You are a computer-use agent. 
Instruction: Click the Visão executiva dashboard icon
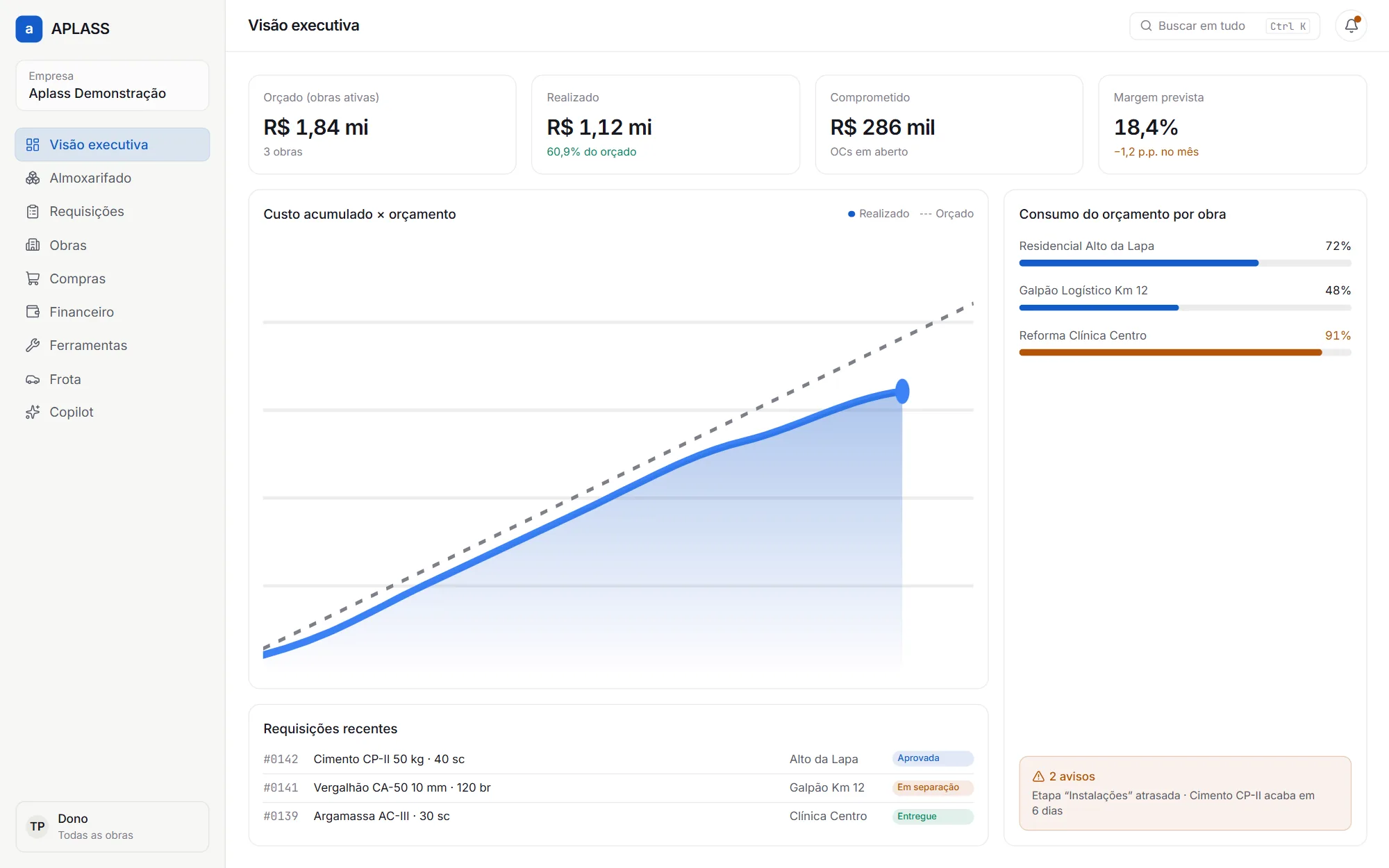33,144
